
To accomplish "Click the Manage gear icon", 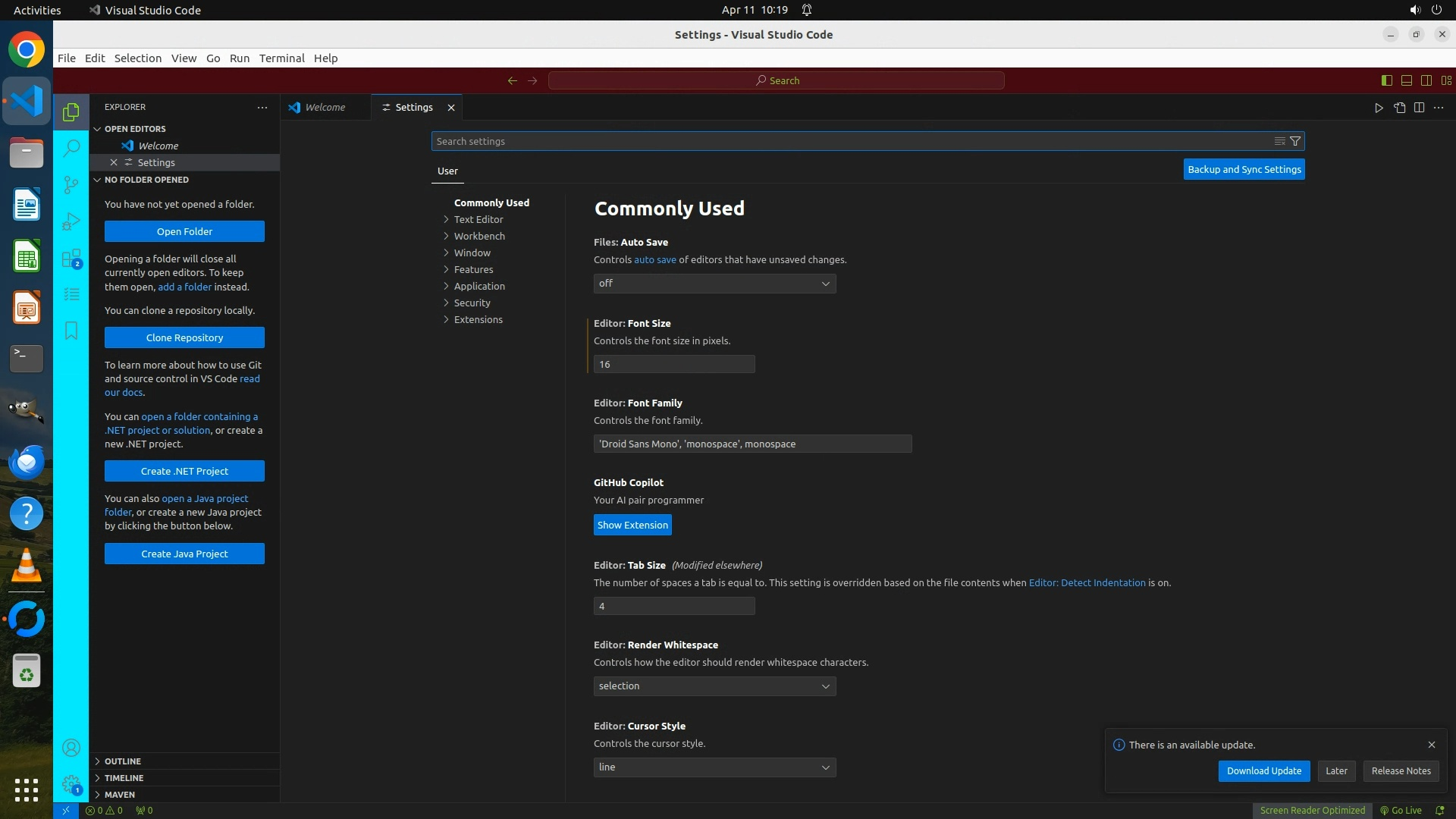I will click(x=71, y=784).
